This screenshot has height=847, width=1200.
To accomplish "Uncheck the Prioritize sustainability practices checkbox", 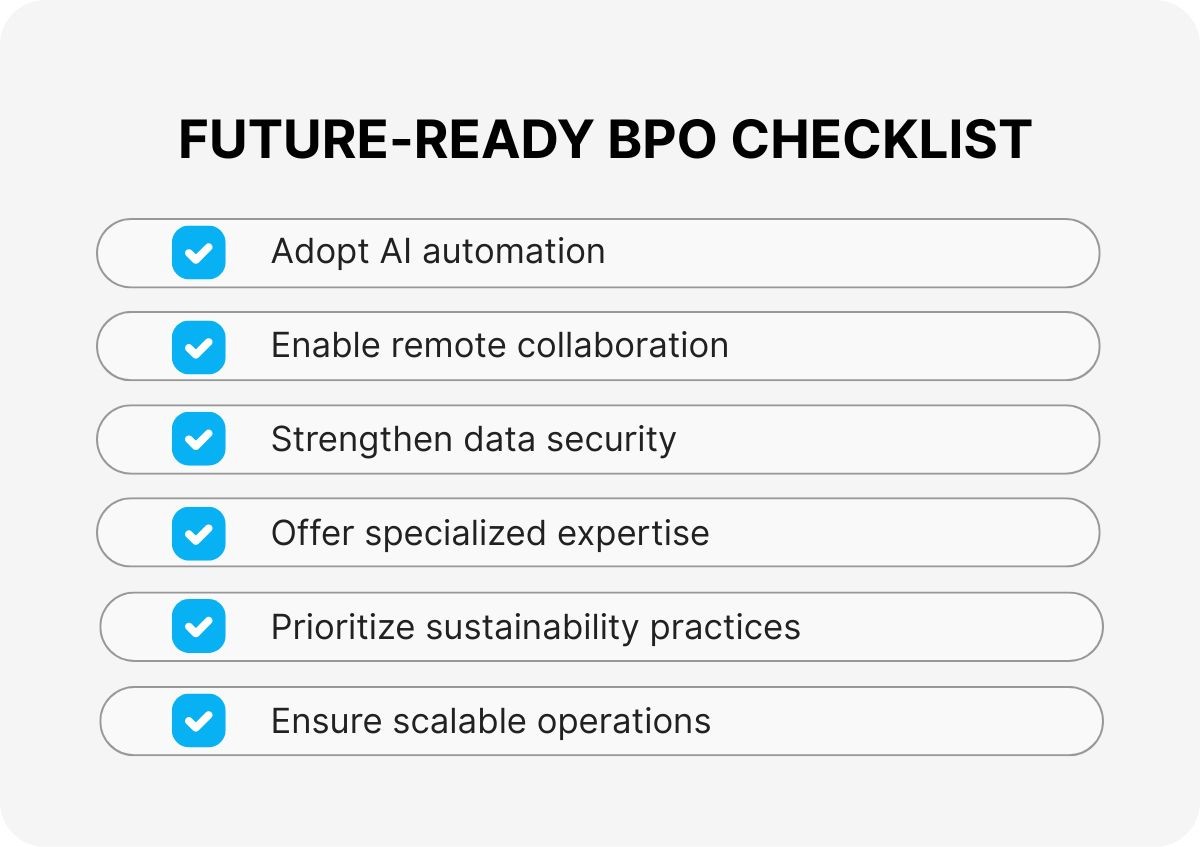I will [198, 627].
